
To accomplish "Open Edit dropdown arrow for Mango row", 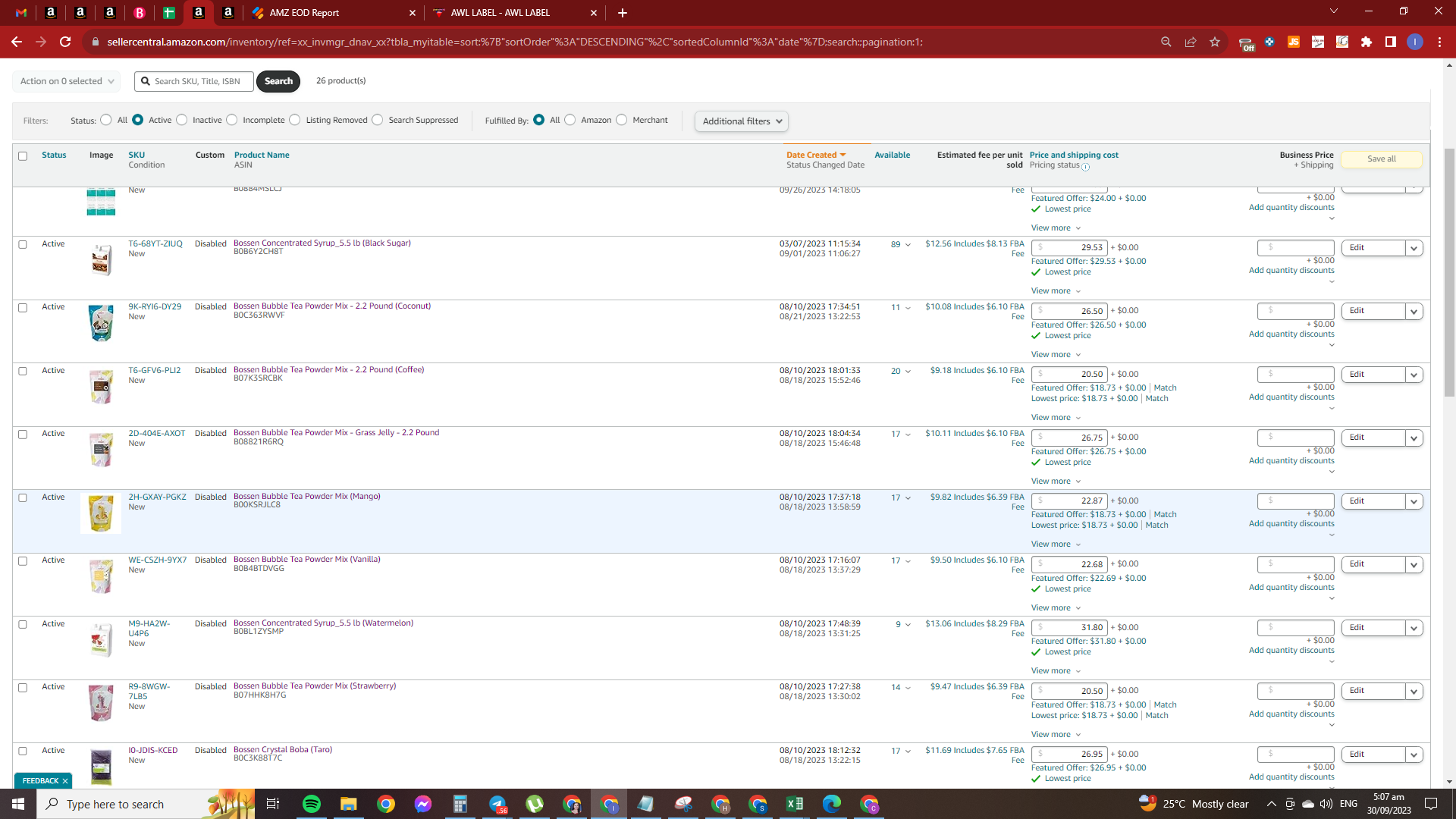I will (x=1414, y=501).
